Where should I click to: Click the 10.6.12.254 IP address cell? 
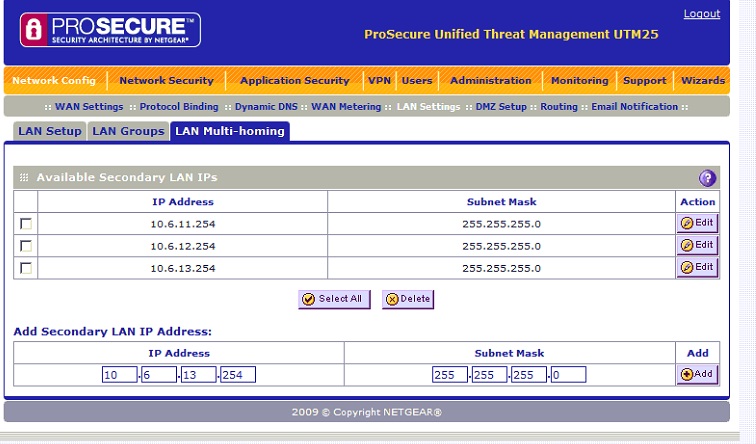183,246
